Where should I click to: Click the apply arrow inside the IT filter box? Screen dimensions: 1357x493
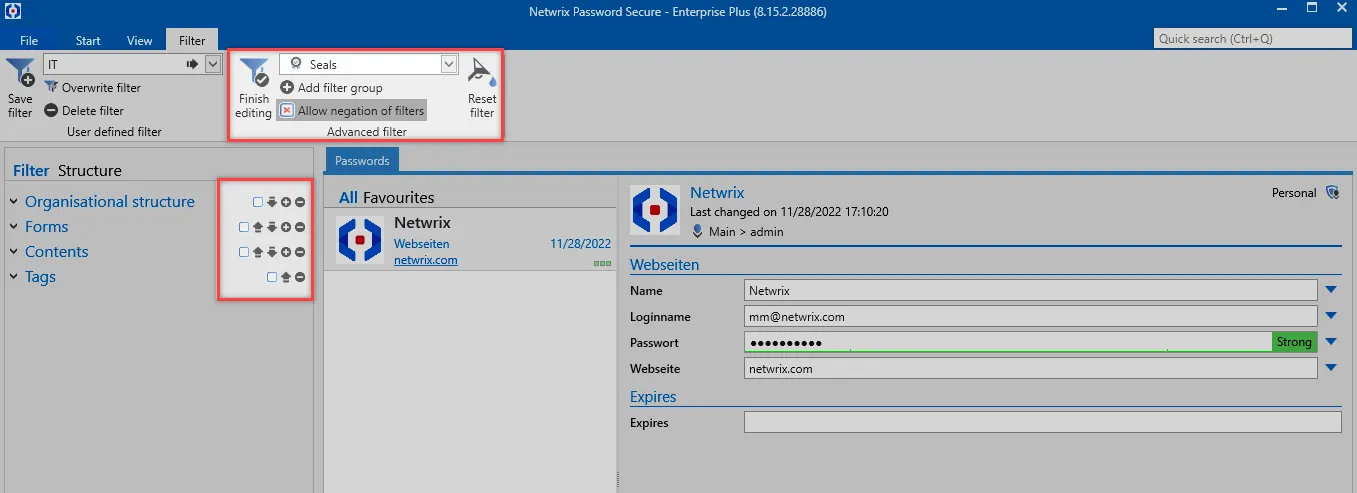pos(193,64)
